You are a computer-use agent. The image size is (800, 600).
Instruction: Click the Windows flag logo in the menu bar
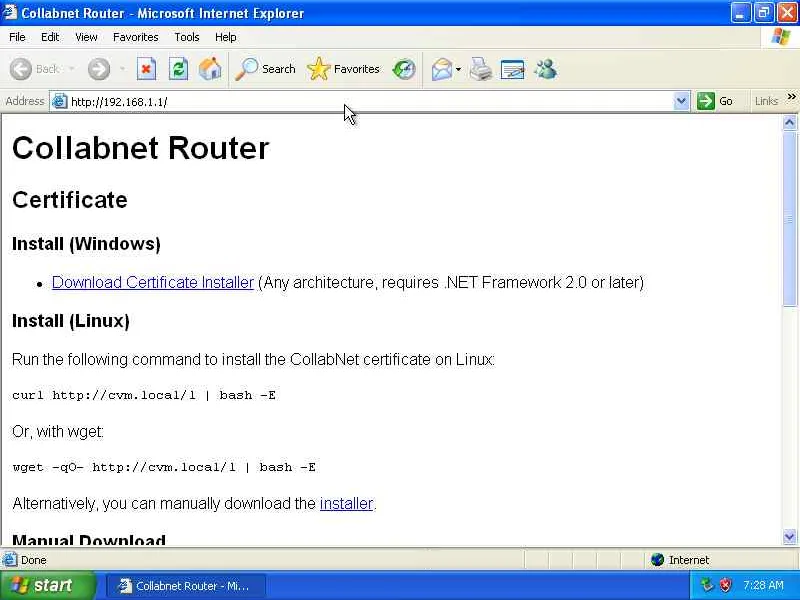point(781,37)
